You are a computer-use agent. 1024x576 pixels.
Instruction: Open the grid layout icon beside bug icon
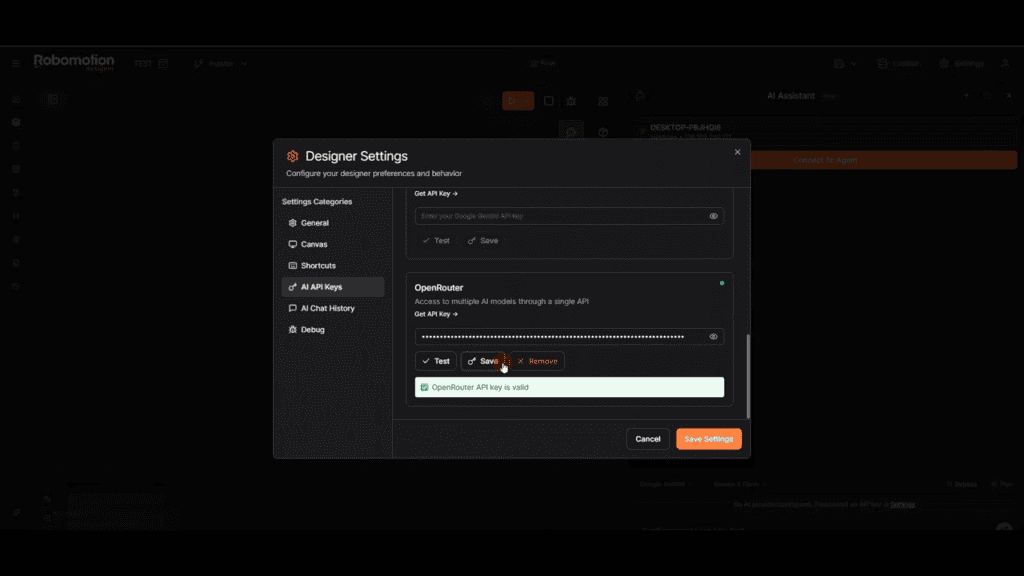[x=603, y=101]
